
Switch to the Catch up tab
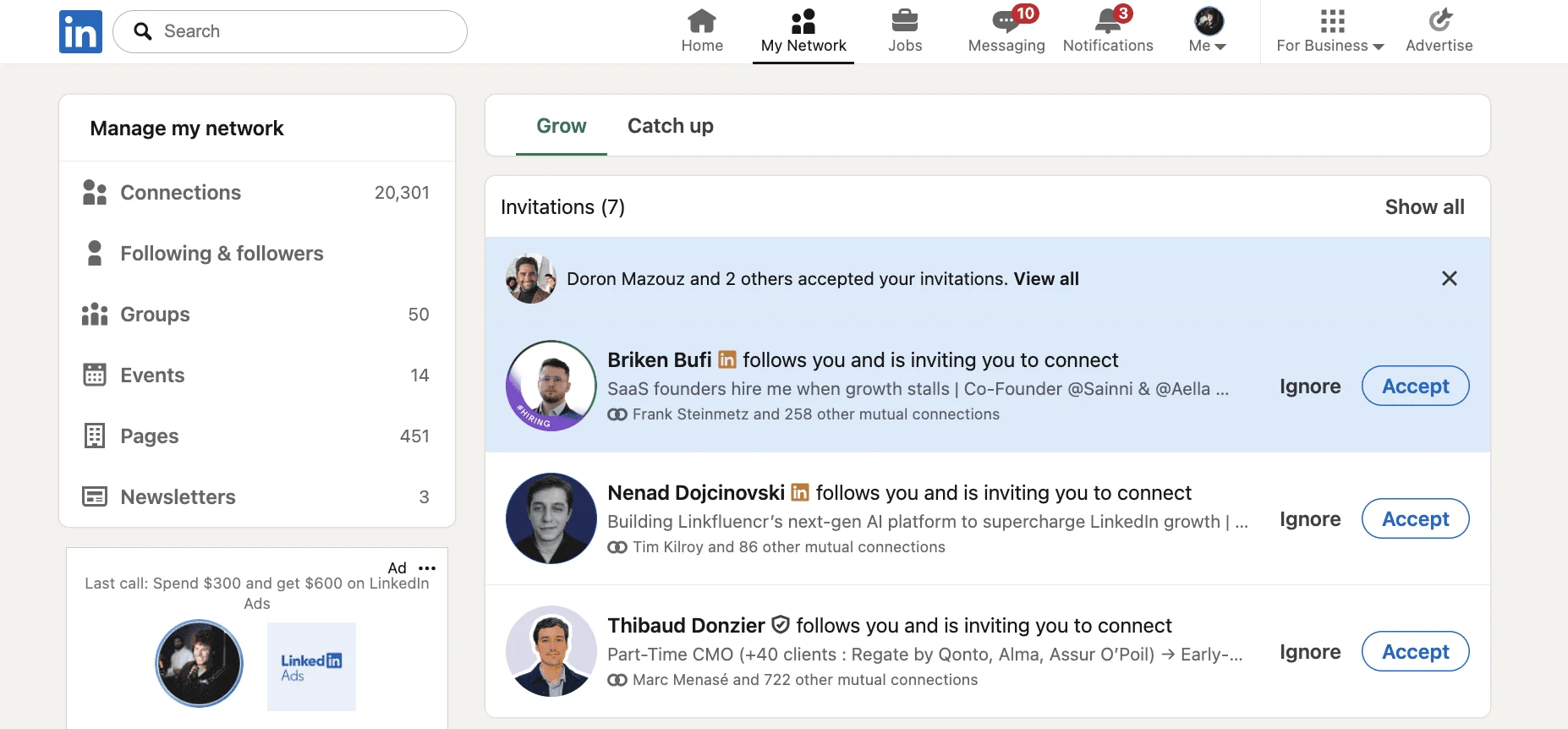tap(670, 126)
